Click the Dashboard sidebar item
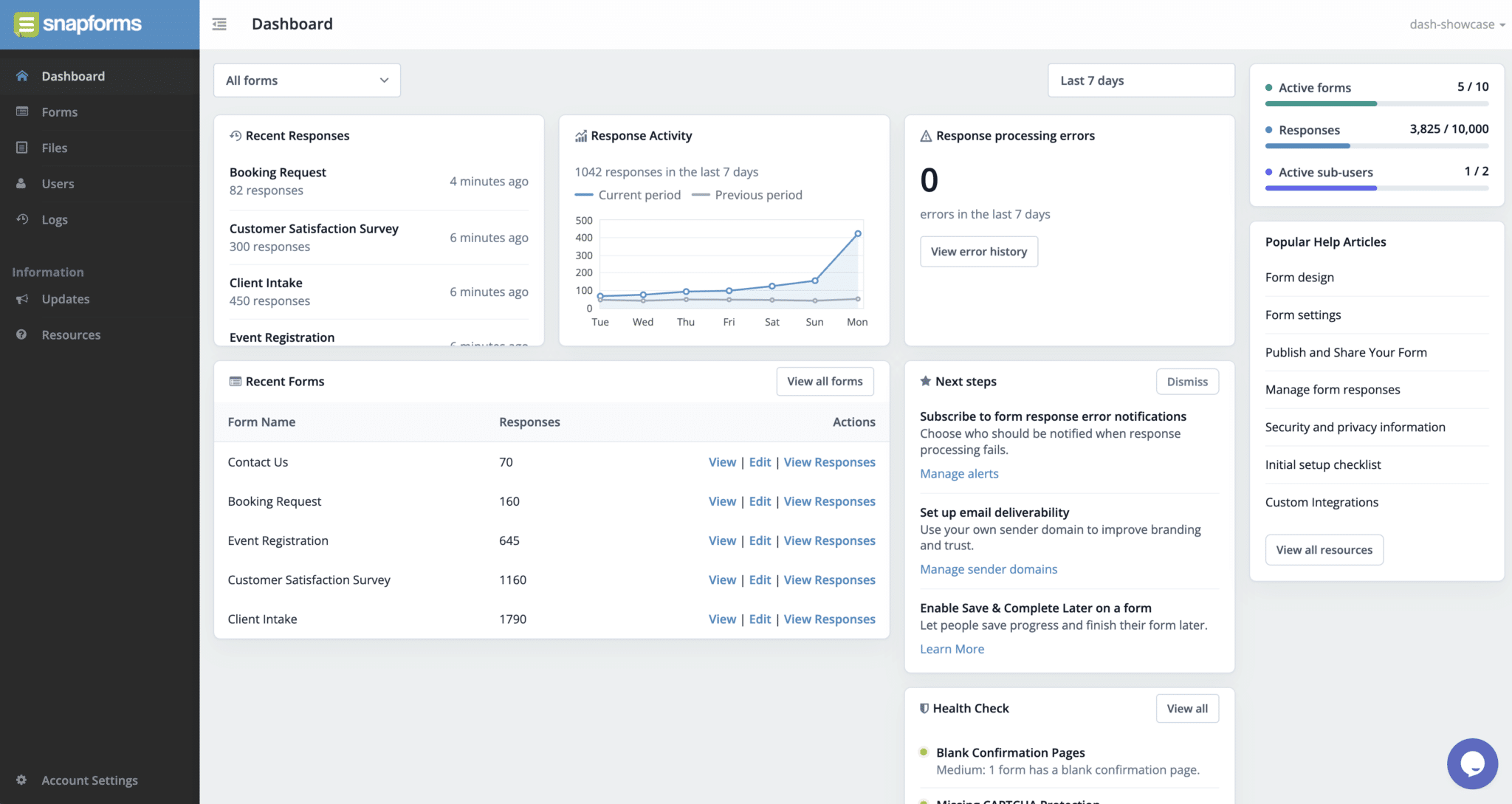 (x=100, y=76)
